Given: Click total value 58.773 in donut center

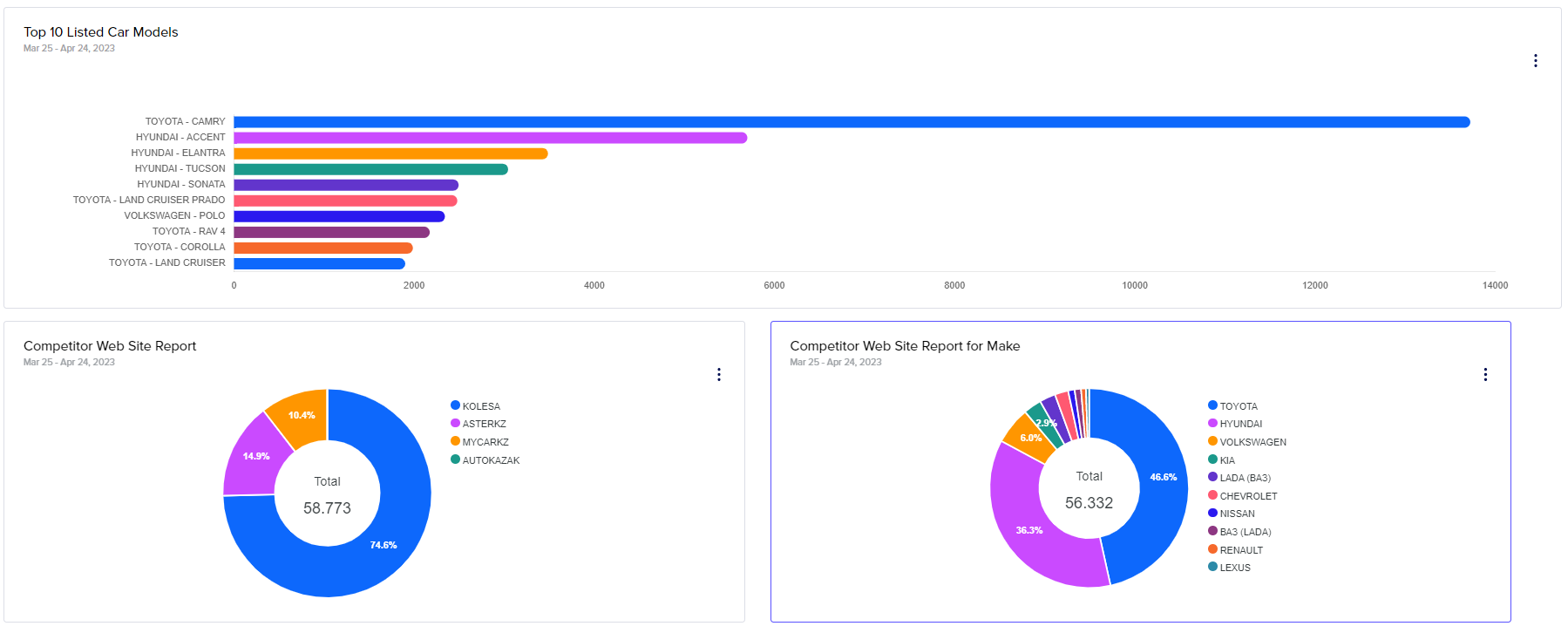Looking at the screenshot, I should click(327, 508).
